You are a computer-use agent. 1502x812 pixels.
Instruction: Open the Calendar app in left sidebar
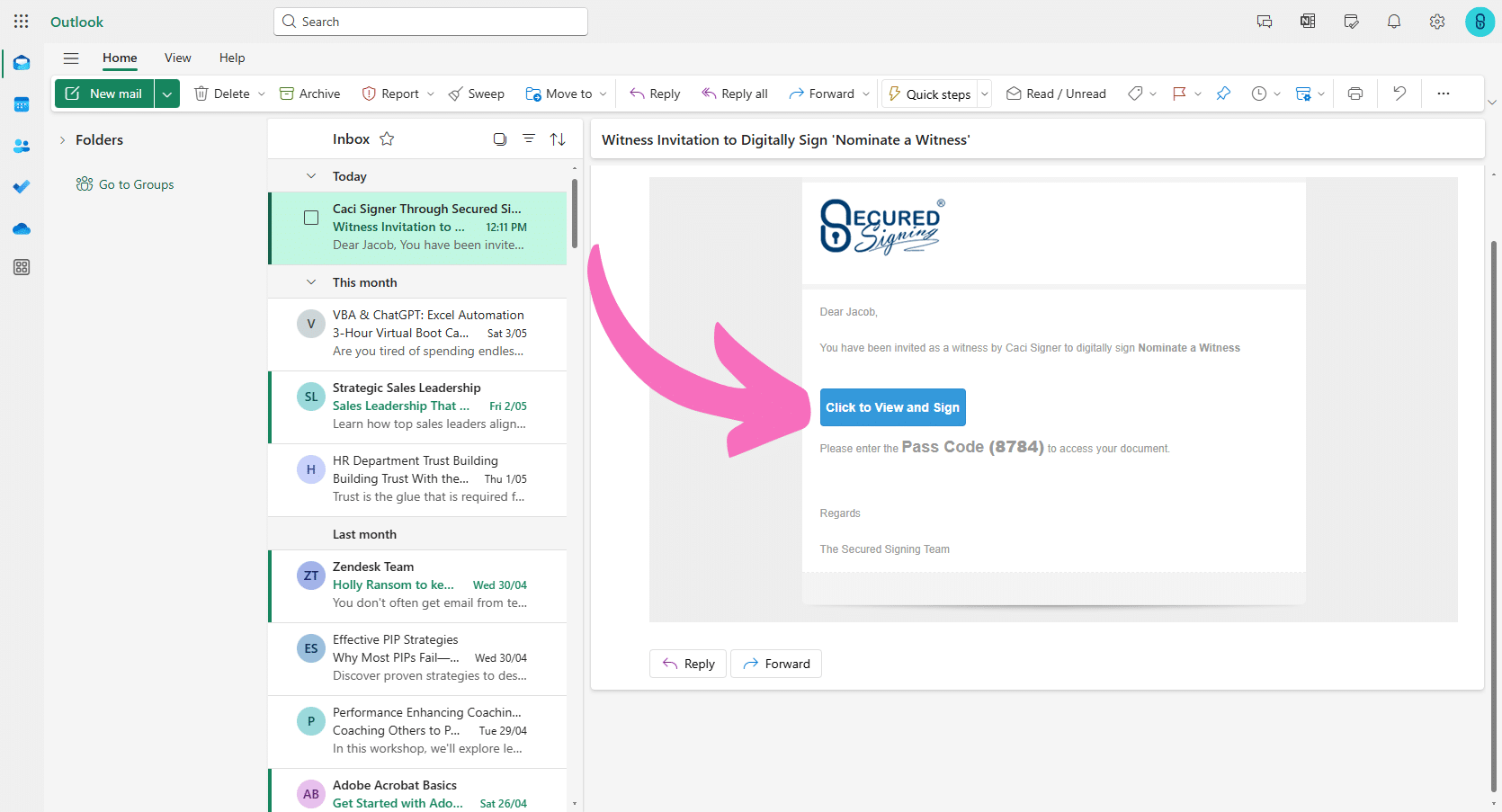click(x=22, y=104)
